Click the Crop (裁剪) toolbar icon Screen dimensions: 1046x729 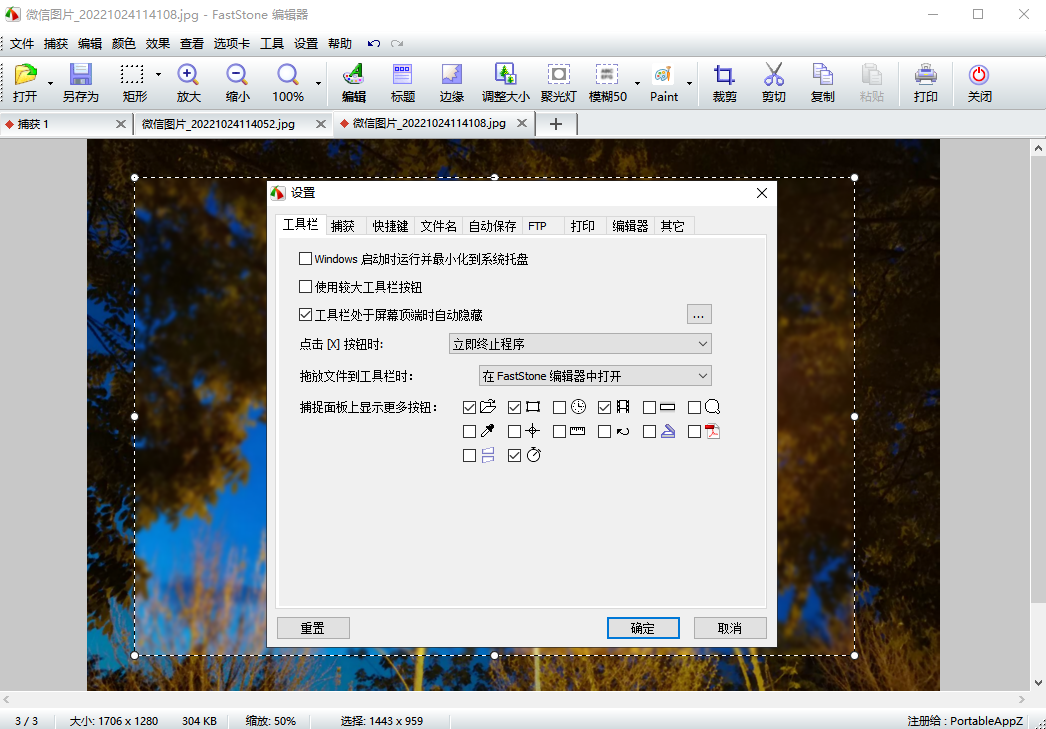tap(724, 76)
